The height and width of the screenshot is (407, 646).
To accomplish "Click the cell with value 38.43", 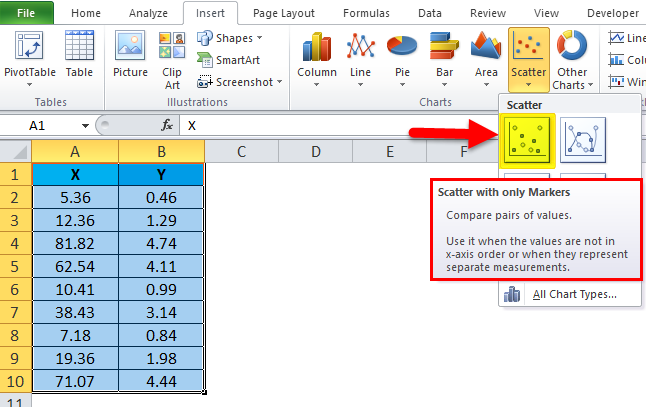I will [x=75, y=312].
